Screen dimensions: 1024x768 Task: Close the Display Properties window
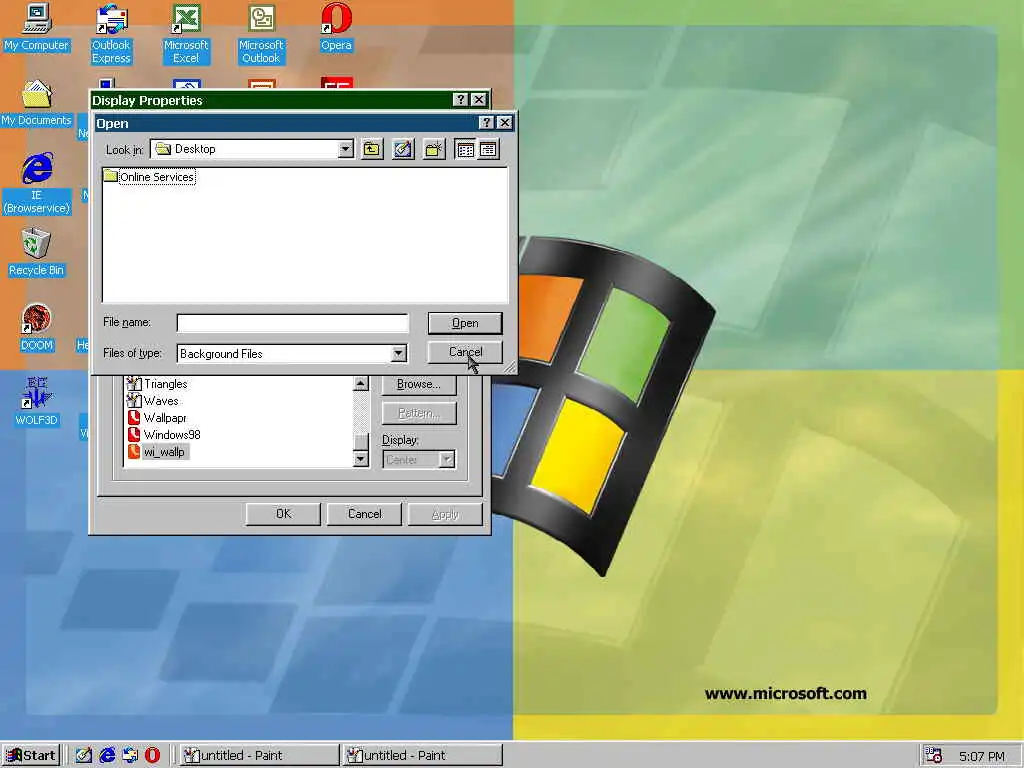coord(479,99)
